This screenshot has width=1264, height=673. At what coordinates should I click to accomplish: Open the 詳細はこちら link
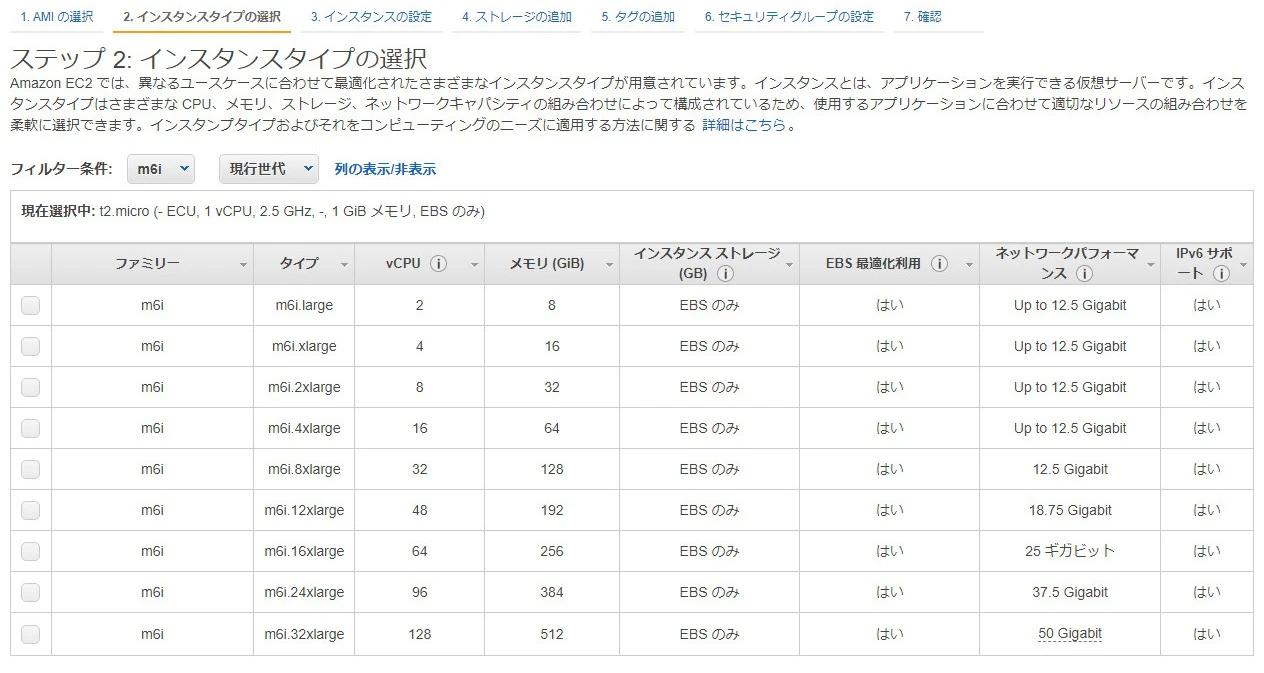[744, 125]
